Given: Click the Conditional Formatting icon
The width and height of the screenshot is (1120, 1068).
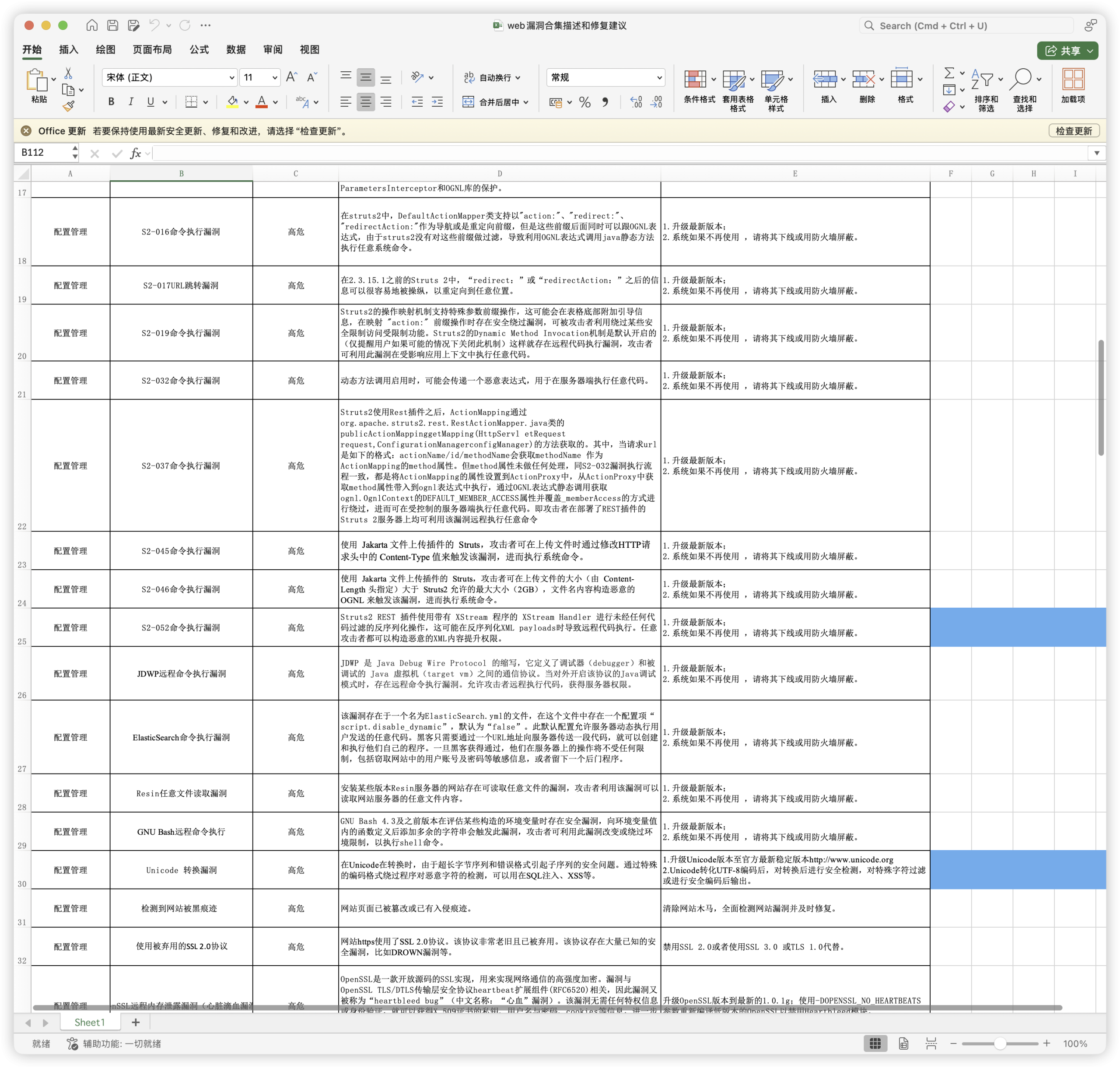Looking at the screenshot, I should pyautogui.click(x=695, y=80).
